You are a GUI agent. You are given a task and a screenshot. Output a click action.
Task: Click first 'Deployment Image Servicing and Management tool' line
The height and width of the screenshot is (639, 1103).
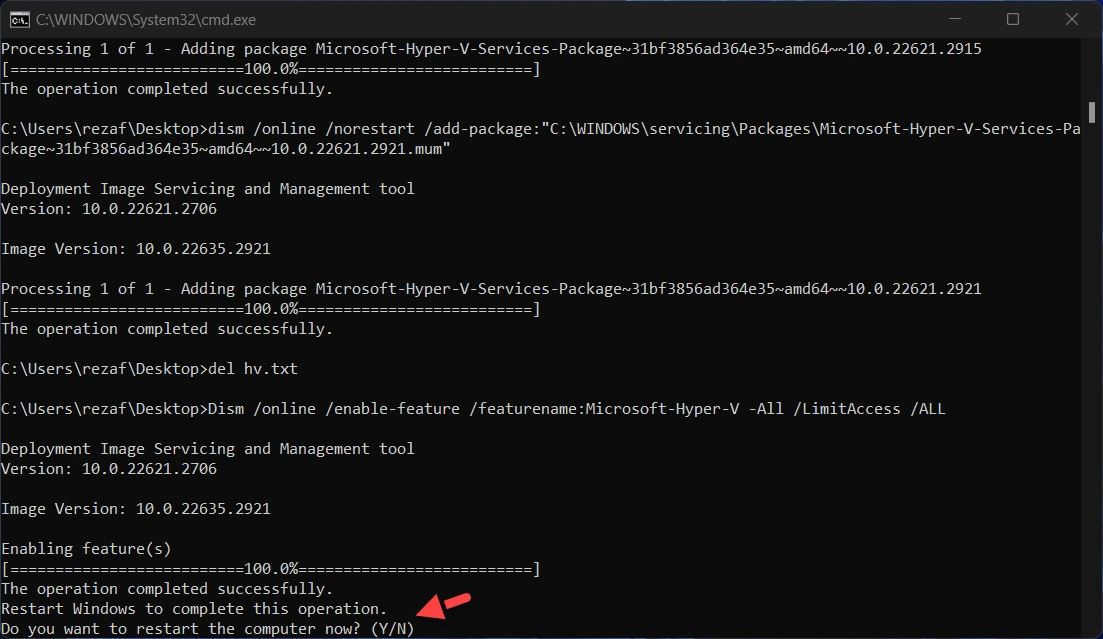[x=208, y=189]
